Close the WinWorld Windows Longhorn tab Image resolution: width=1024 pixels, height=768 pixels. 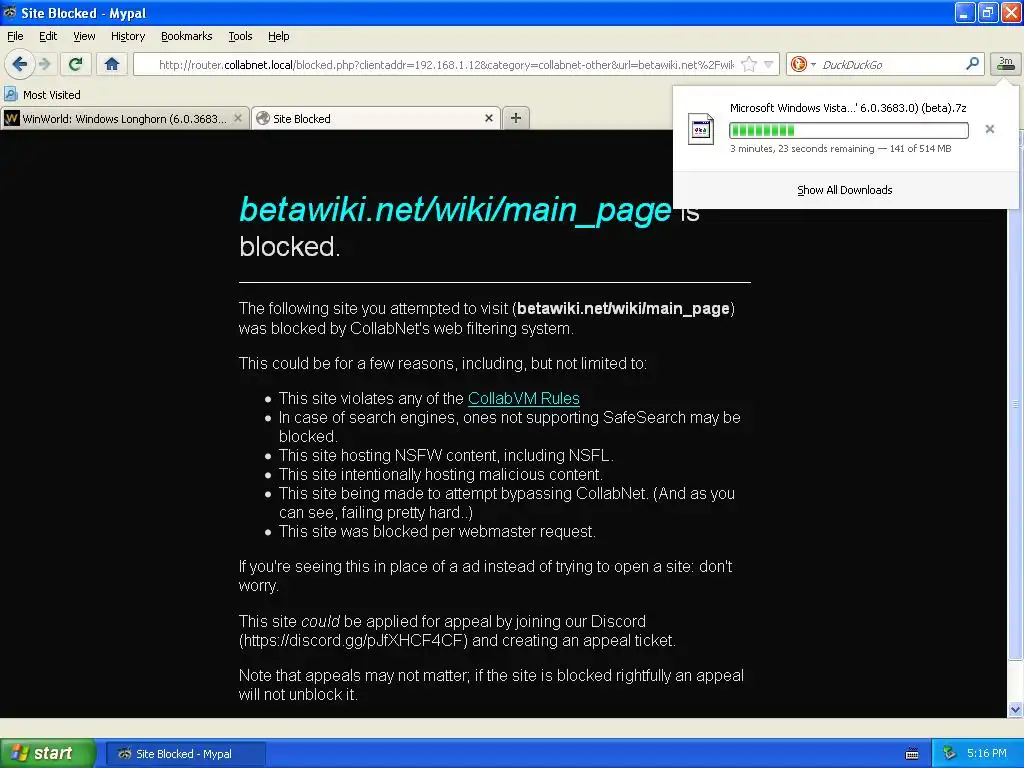(x=238, y=118)
